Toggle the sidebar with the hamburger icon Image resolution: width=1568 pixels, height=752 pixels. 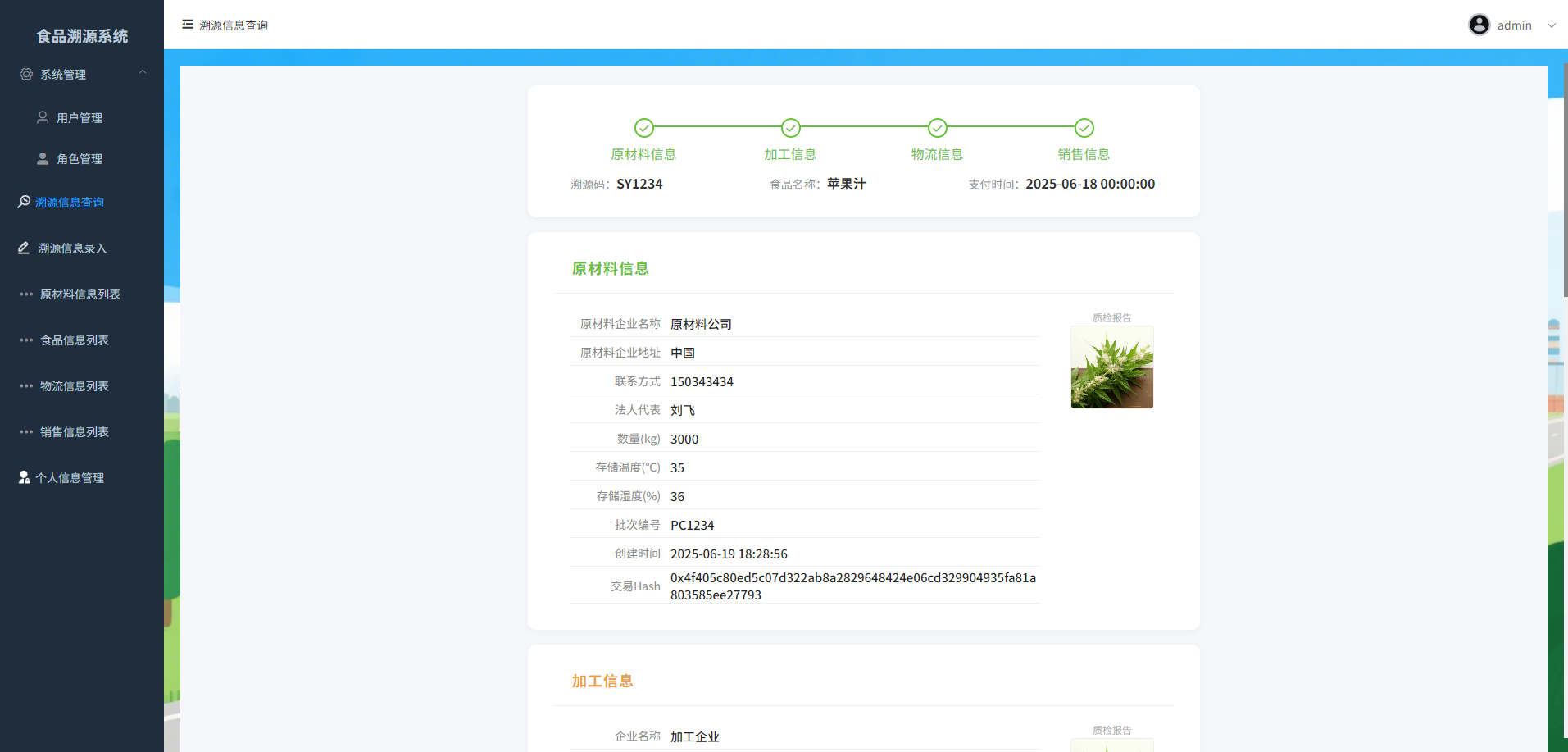coord(188,25)
